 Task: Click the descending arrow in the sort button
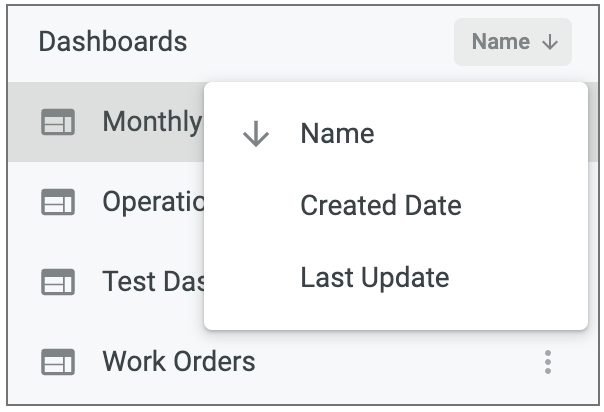tap(550, 42)
